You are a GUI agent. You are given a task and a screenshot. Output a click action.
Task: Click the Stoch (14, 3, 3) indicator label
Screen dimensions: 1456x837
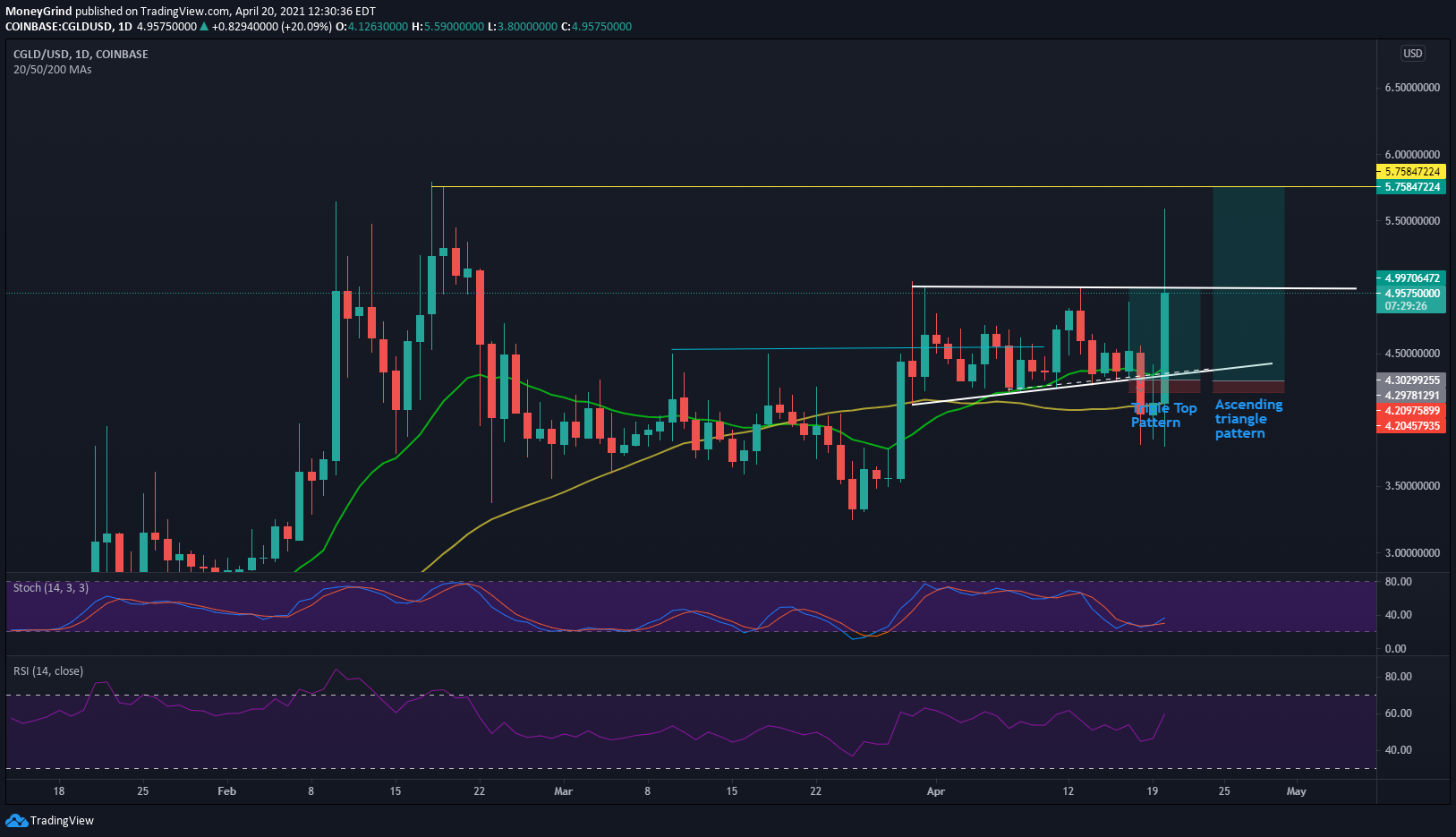coord(51,588)
